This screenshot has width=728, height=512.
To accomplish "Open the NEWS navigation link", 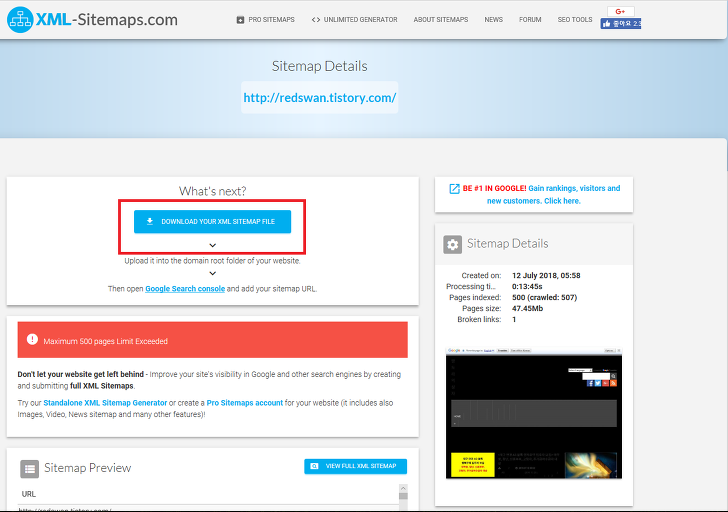I will (494, 19).
